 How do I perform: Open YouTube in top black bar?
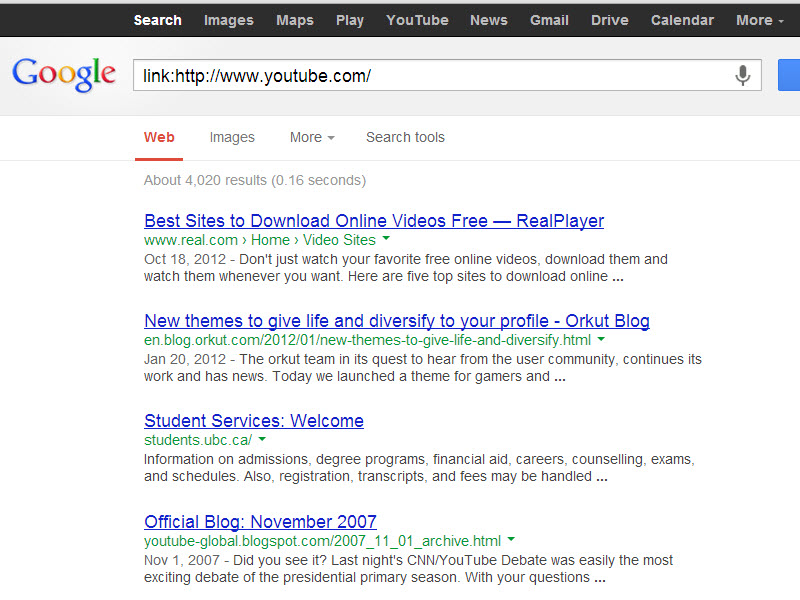[x=417, y=20]
